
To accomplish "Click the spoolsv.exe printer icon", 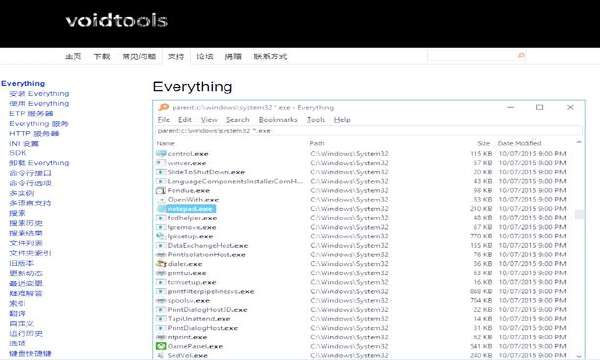I will coord(161,300).
